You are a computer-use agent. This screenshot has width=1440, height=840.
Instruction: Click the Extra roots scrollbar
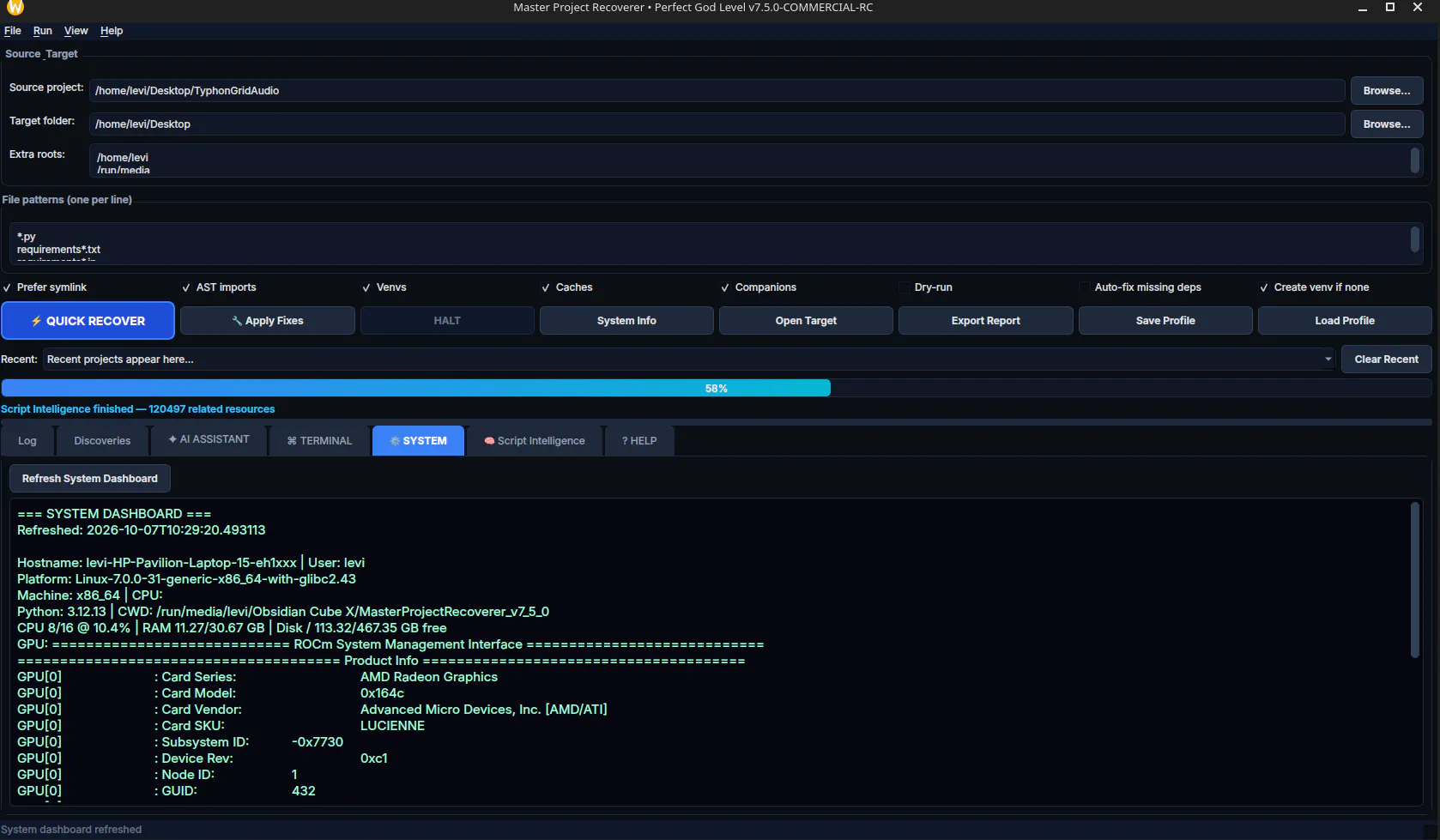(1415, 160)
